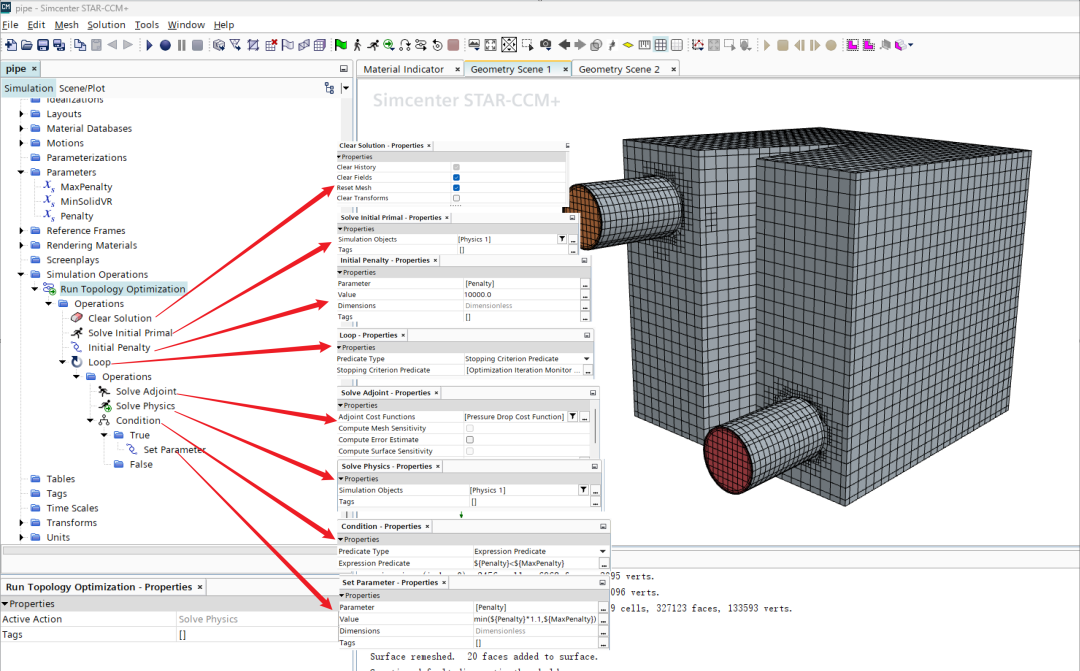Click filter button for Adjoint Cost Functions
The image size is (1080, 671).
click(572, 417)
